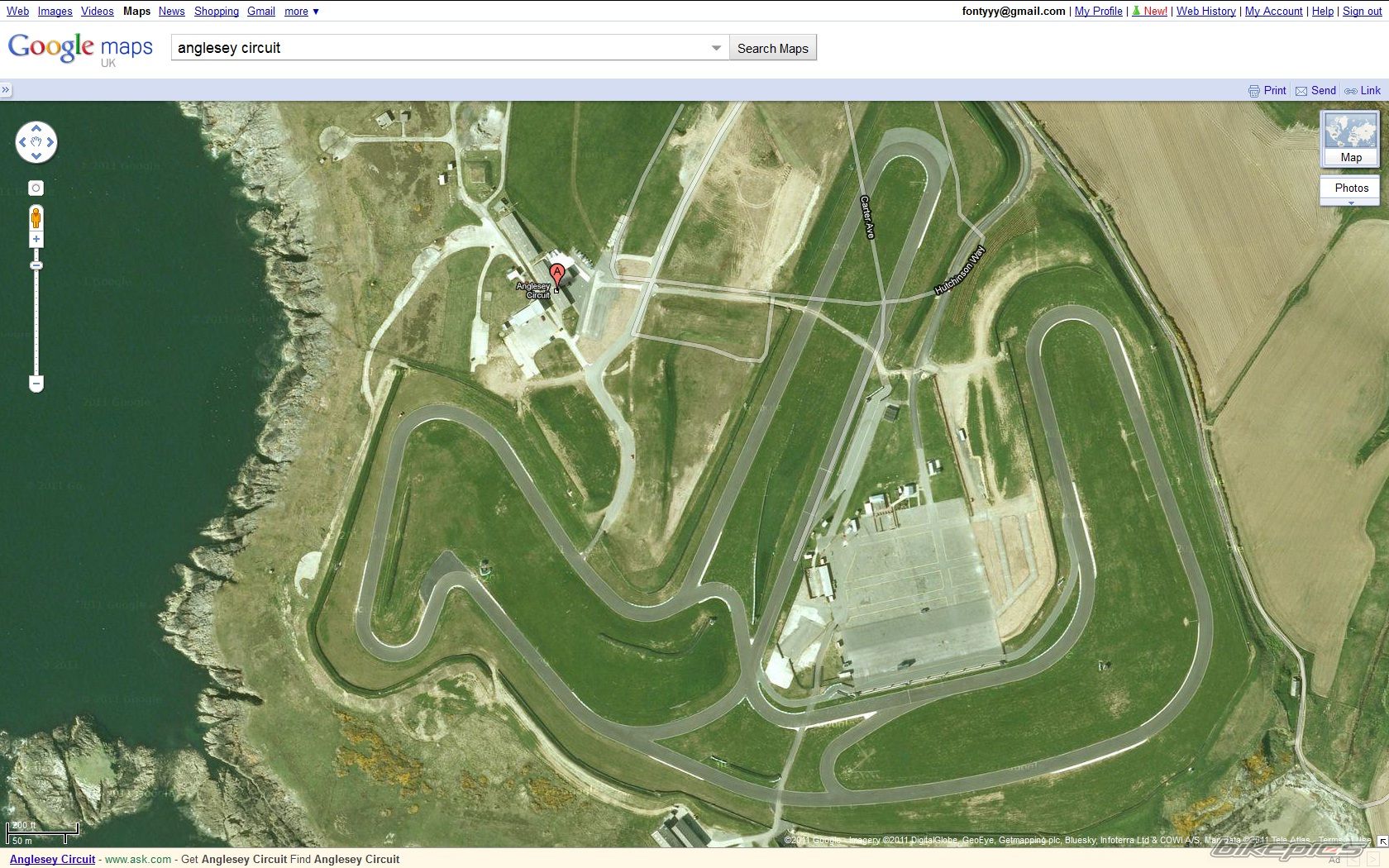The width and height of the screenshot is (1389, 868).
Task: Show my location button on map
Action: pos(36,188)
